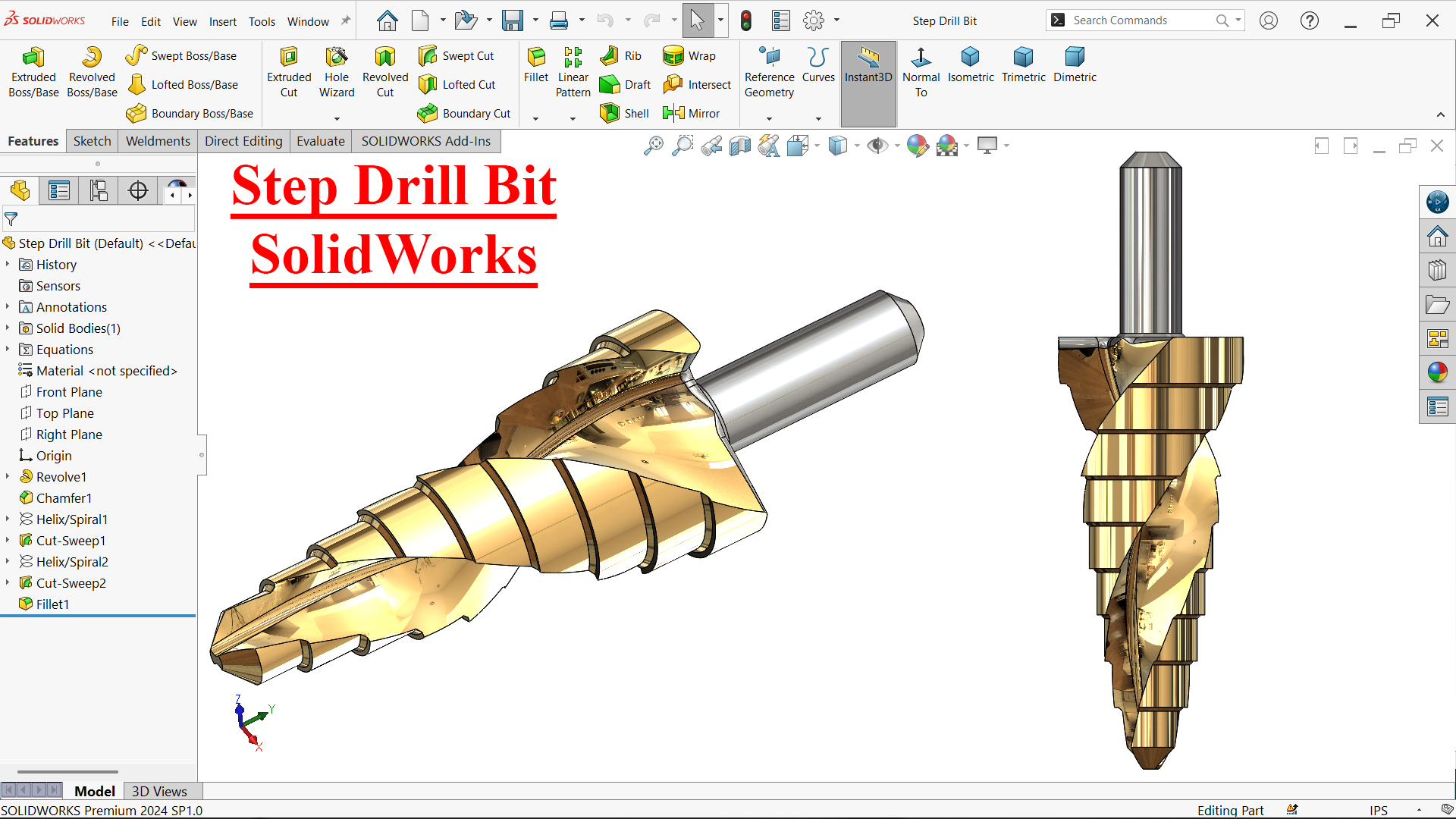Switch to the Sketch tab
Screen dimensions: 1456x819
click(93, 141)
